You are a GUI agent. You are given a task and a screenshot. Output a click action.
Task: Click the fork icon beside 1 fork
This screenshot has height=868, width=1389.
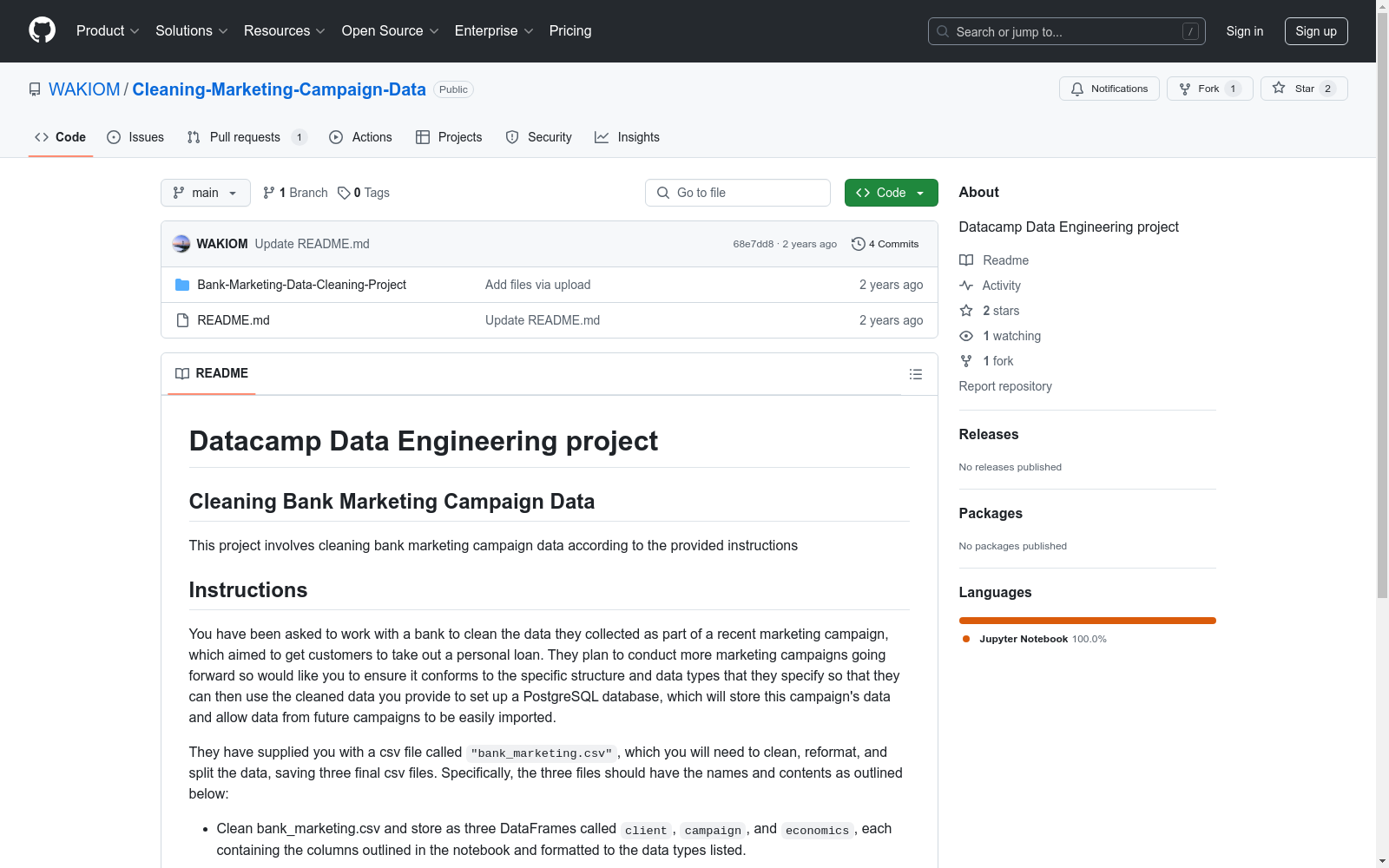point(966,361)
